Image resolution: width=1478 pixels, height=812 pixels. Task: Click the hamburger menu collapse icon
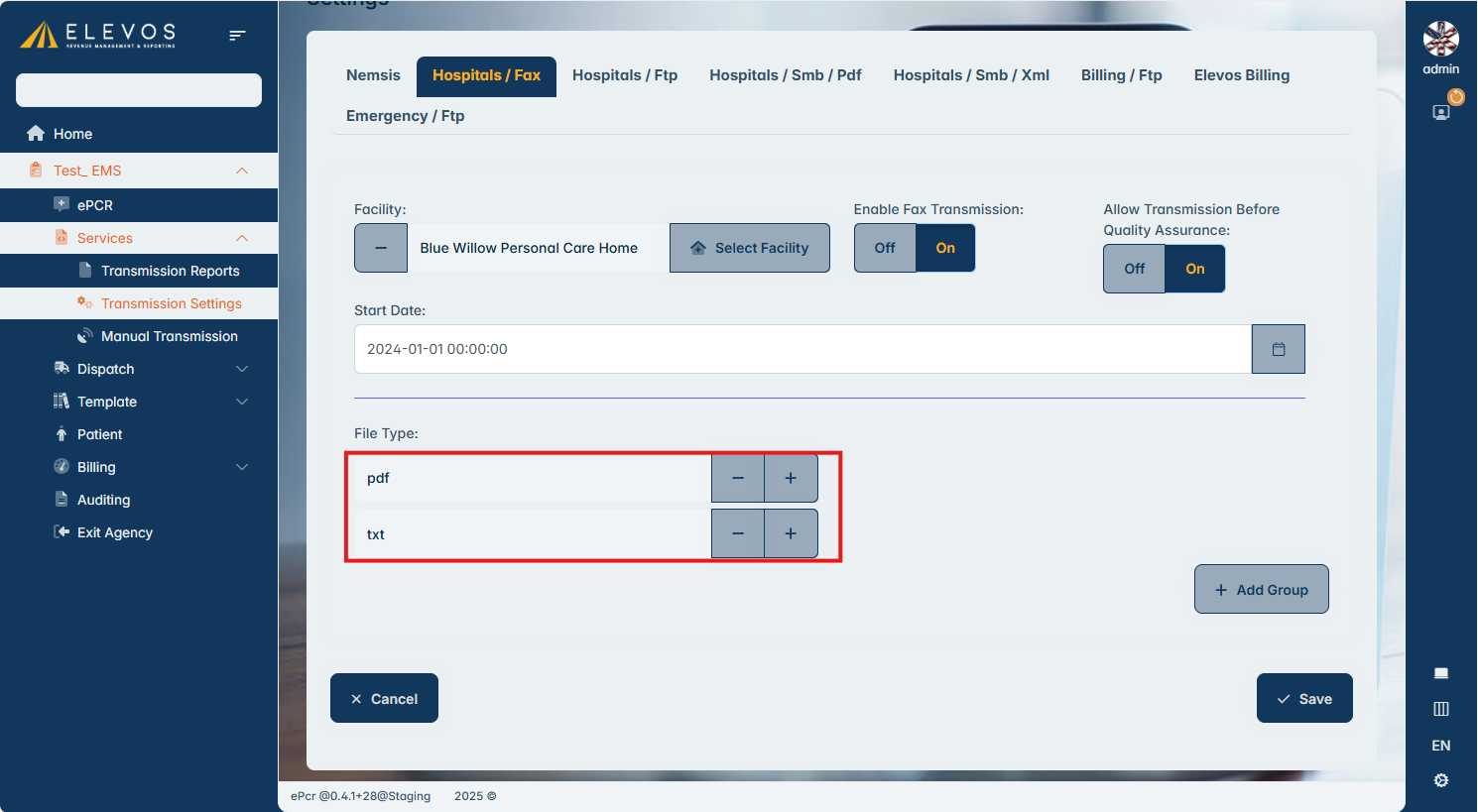click(x=237, y=36)
